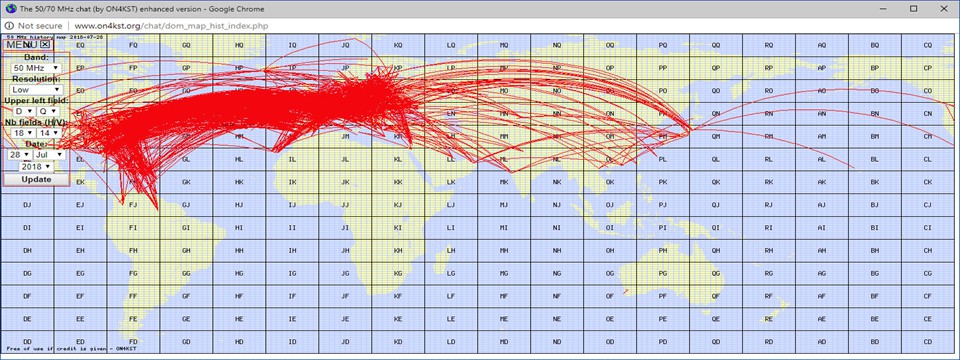Click the Not secure info icon

[9, 26]
